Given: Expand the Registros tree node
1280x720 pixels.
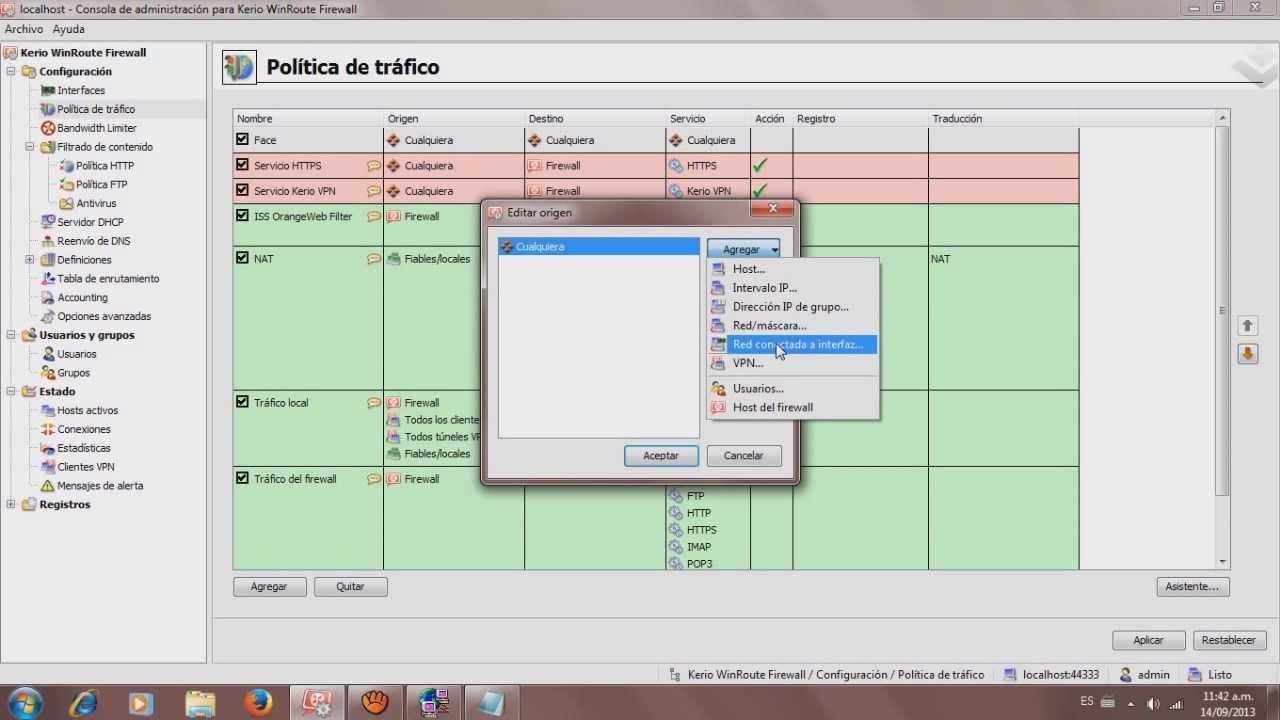Looking at the screenshot, I should pyautogui.click(x=11, y=505).
